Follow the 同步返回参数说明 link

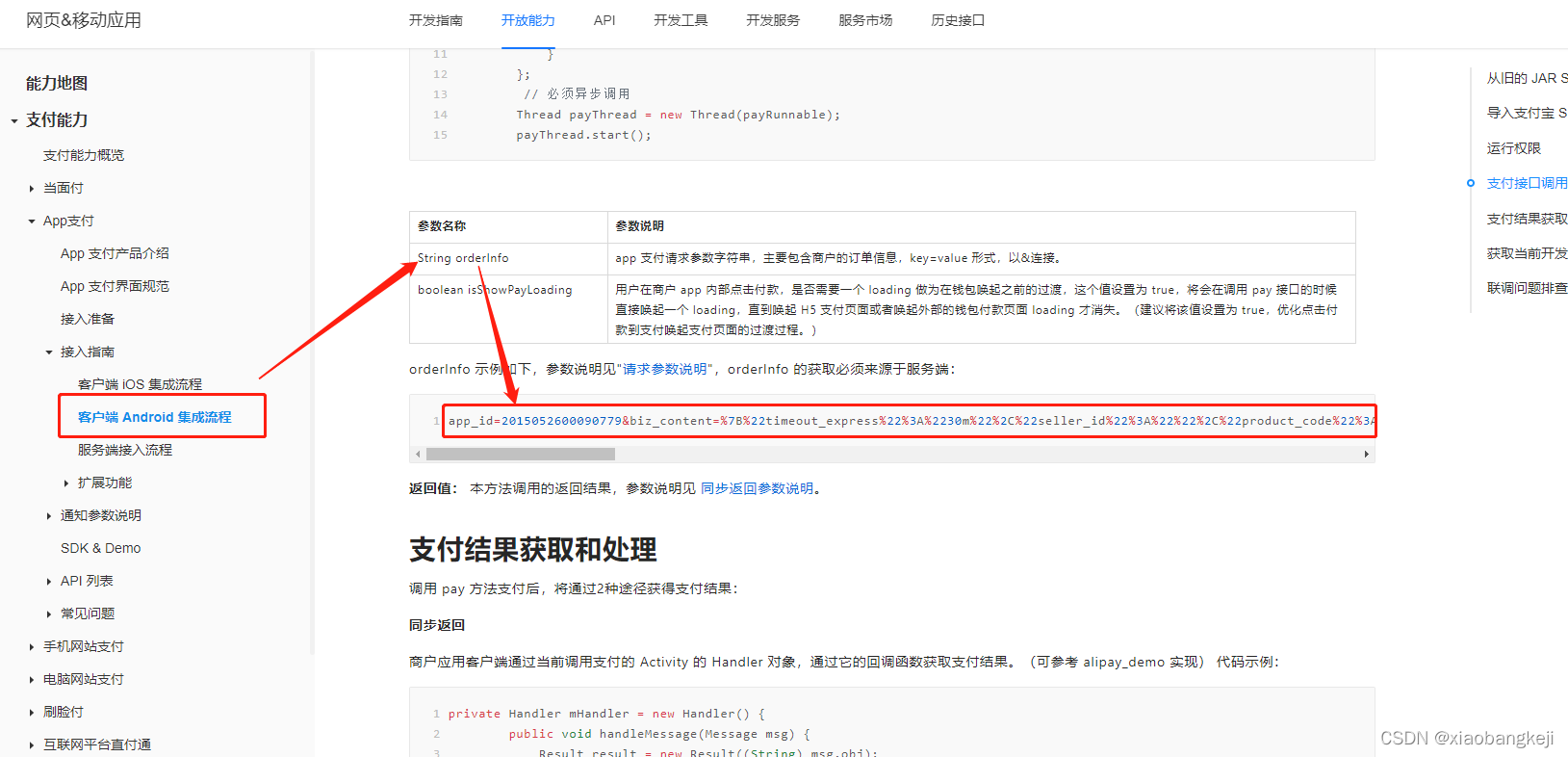(758, 488)
